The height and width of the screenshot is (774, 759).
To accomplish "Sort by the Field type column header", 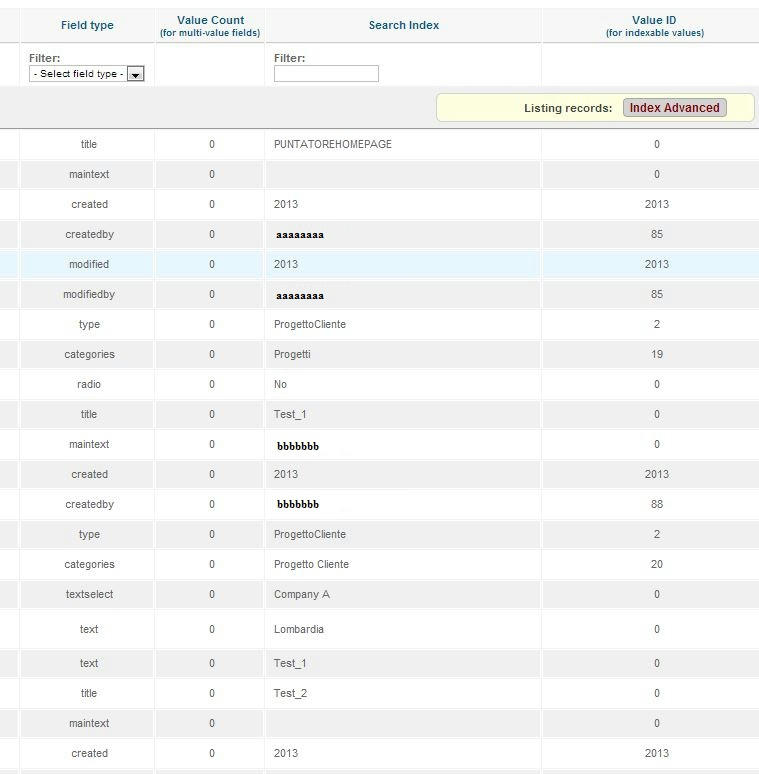I will (x=87, y=25).
